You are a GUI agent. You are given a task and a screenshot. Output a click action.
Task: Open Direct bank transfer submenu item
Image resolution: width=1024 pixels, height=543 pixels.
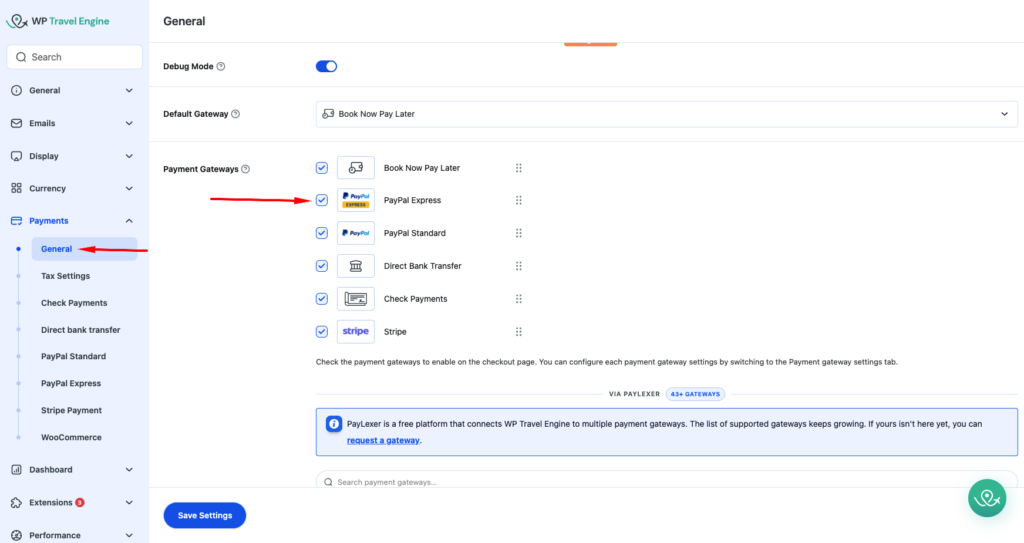(x=80, y=330)
